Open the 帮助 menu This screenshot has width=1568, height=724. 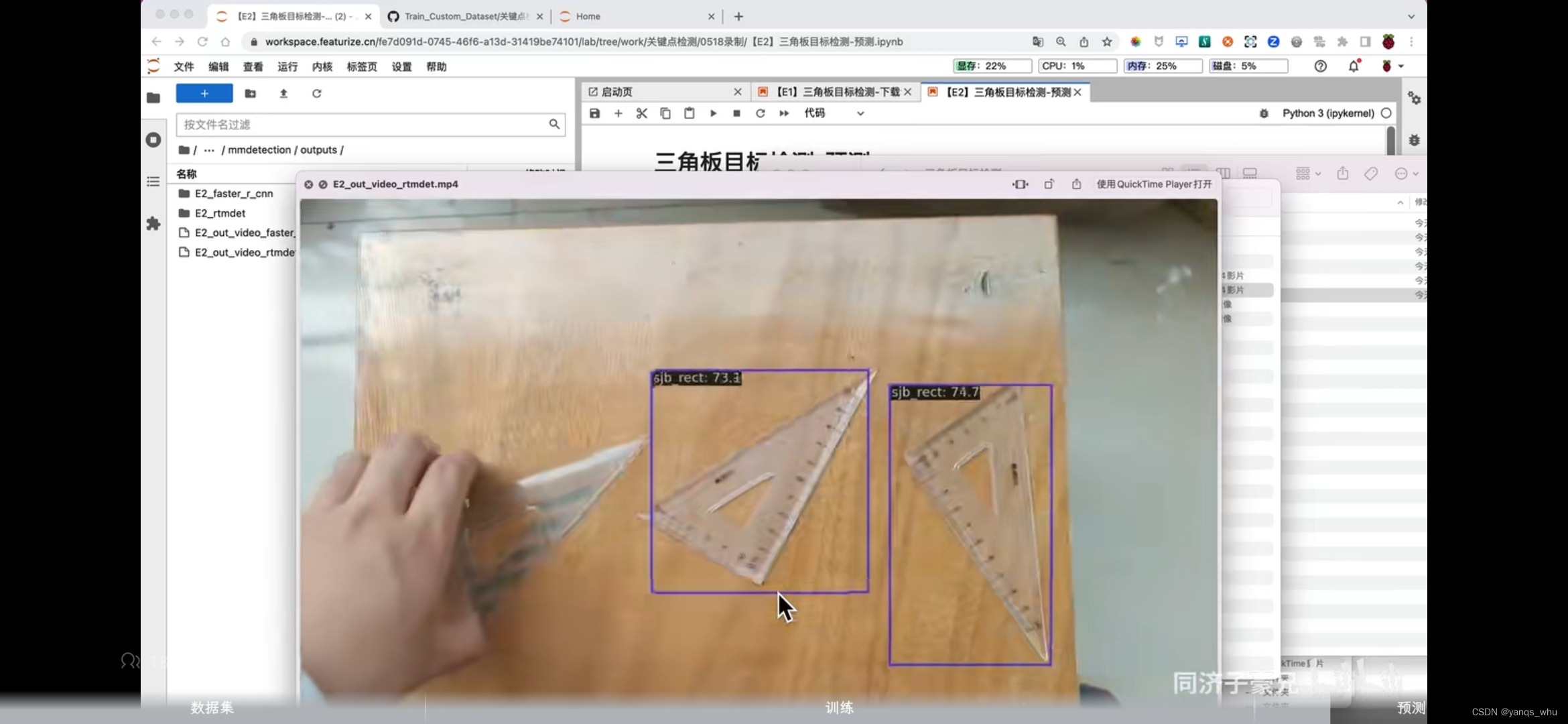tap(436, 66)
